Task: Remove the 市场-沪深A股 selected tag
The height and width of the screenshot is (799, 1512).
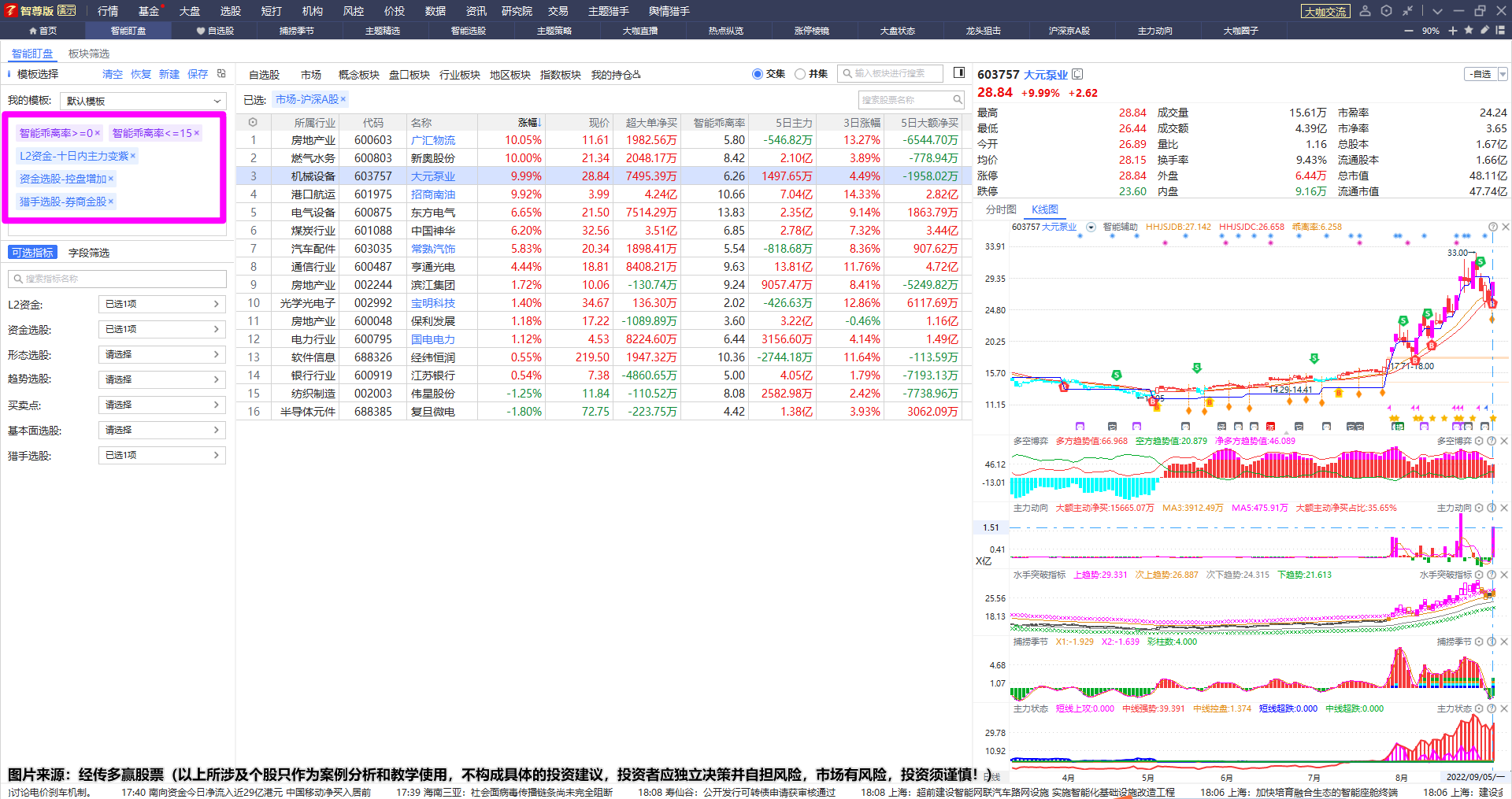Action: (343, 99)
